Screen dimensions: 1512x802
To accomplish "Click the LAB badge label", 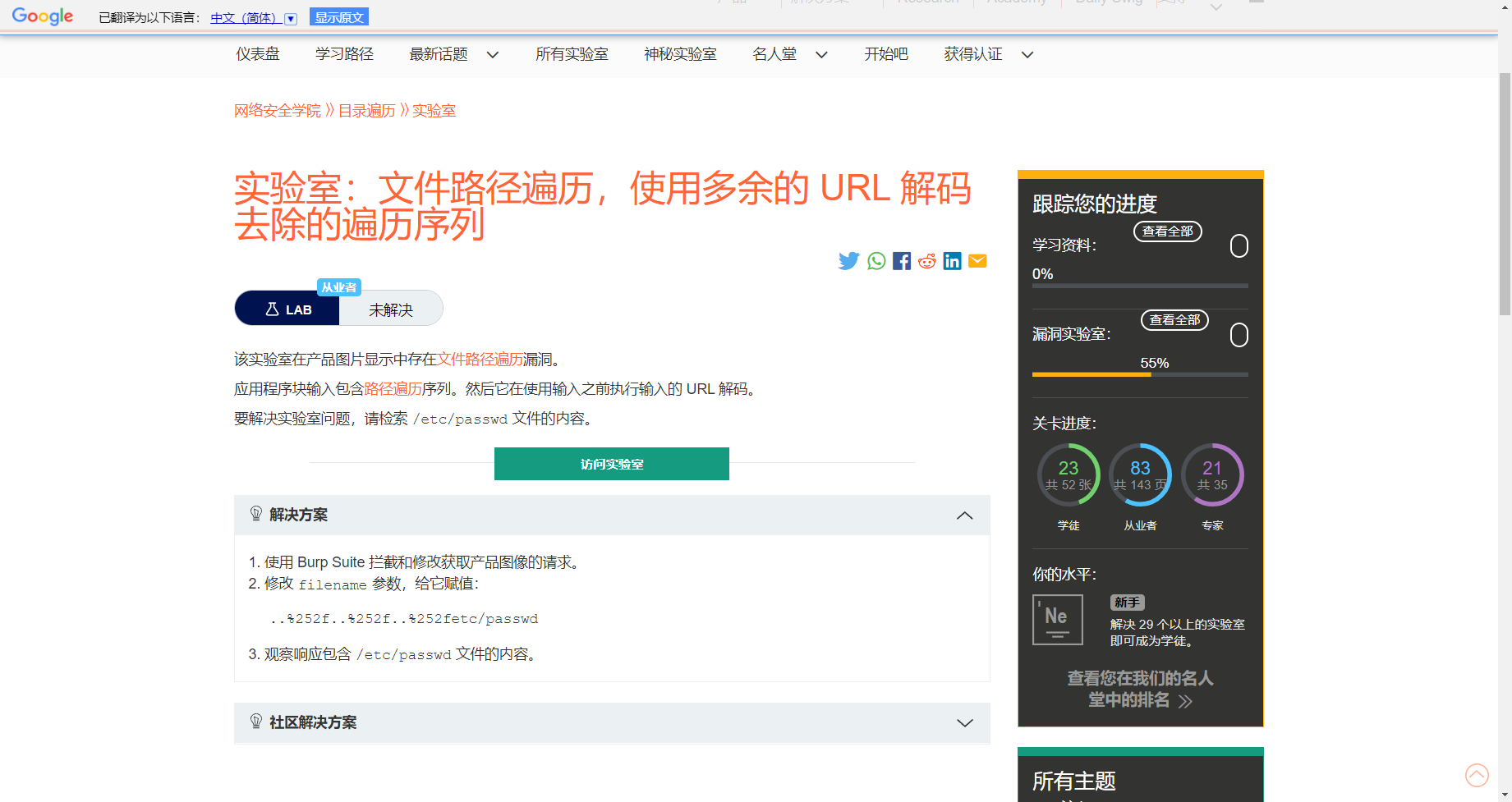I will pyautogui.click(x=287, y=309).
